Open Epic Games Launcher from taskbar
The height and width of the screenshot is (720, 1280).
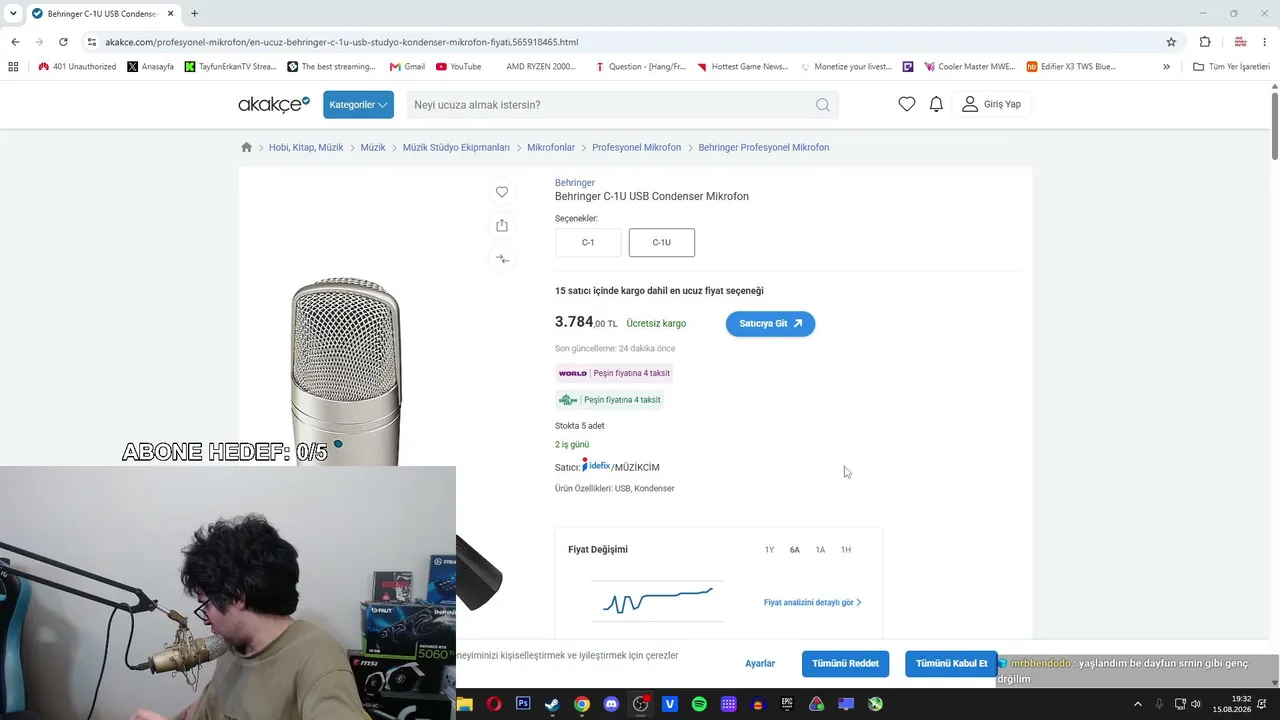pyautogui.click(x=787, y=704)
